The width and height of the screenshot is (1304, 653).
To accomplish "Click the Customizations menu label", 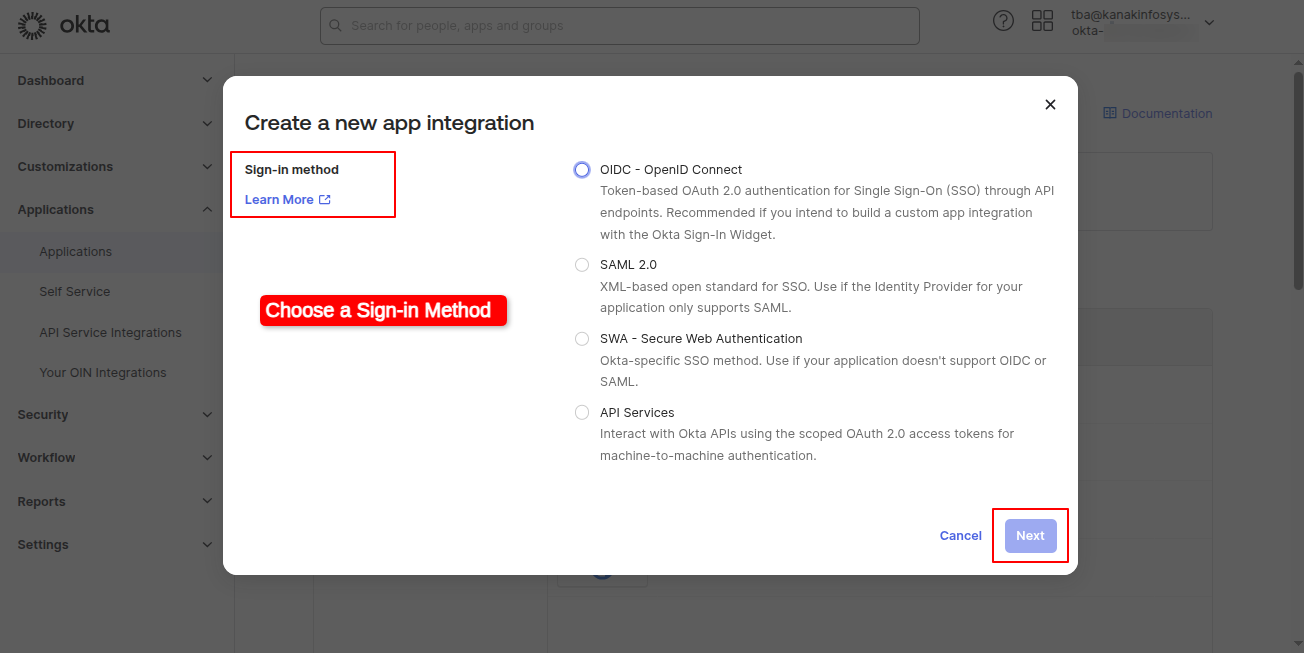I will tap(65, 167).
